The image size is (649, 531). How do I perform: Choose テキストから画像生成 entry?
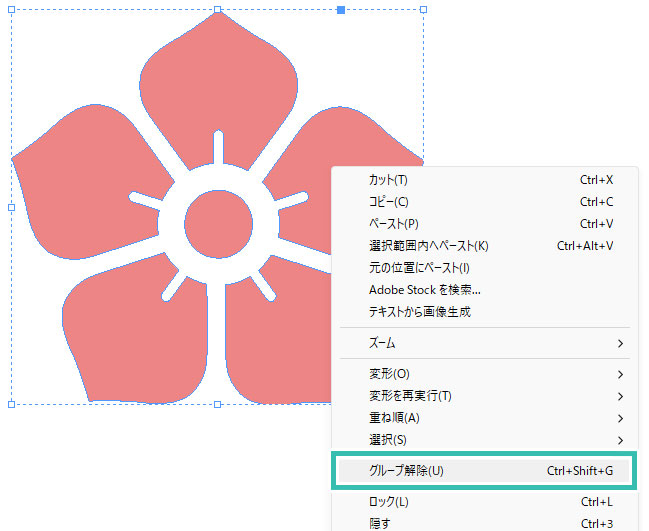pos(484,312)
